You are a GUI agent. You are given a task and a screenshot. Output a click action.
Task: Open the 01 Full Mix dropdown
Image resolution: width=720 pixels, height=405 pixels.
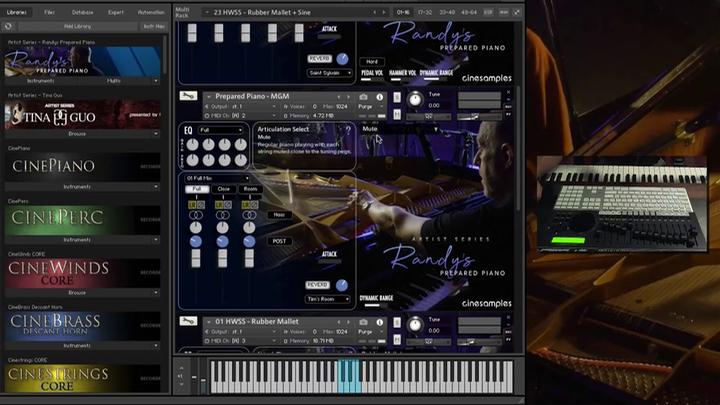[217, 178]
